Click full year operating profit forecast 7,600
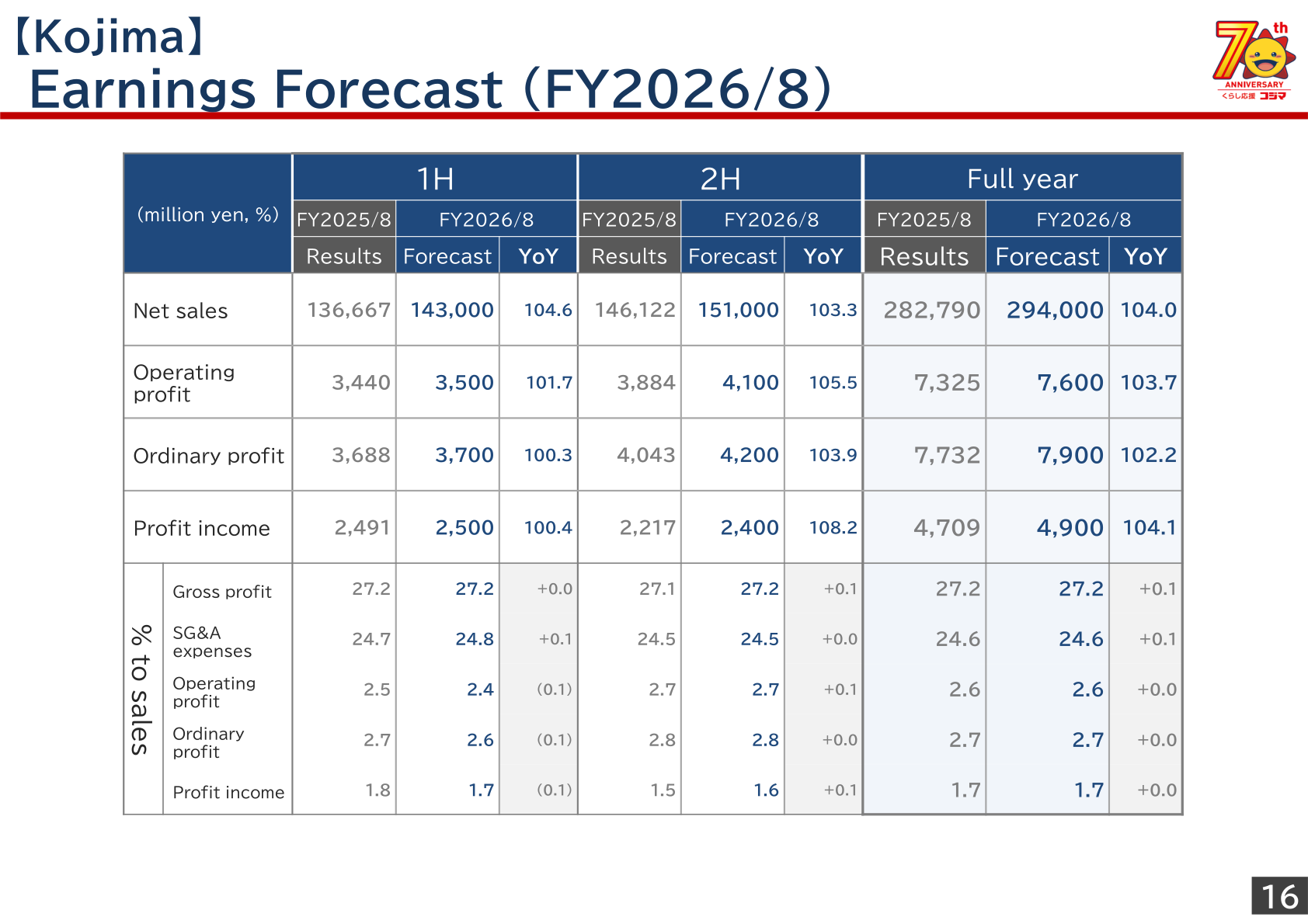This screenshot has width=1308, height=924. (1070, 382)
